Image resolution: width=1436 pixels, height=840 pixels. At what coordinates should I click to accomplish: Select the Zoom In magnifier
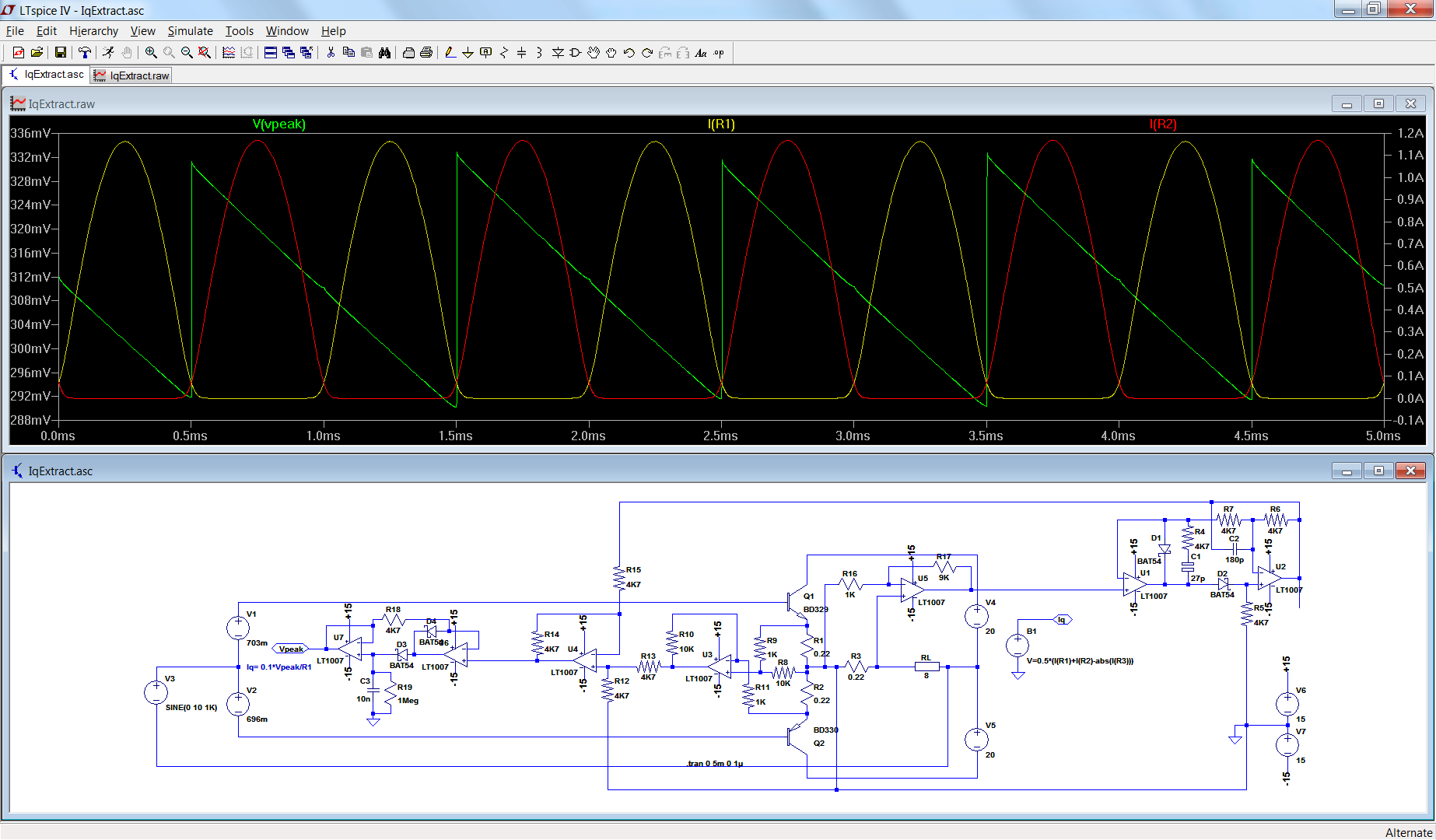click(151, 52)
